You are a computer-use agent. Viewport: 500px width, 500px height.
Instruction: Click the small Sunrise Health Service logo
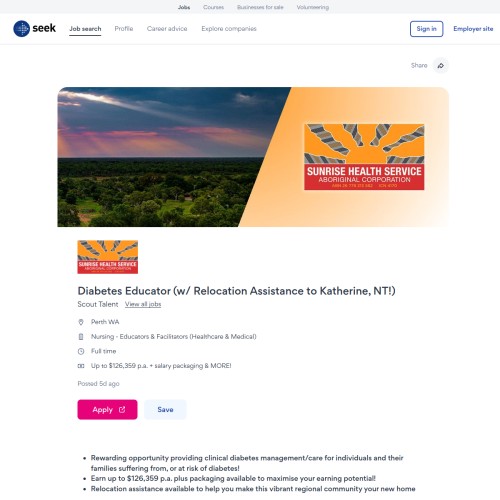point(108,257)
